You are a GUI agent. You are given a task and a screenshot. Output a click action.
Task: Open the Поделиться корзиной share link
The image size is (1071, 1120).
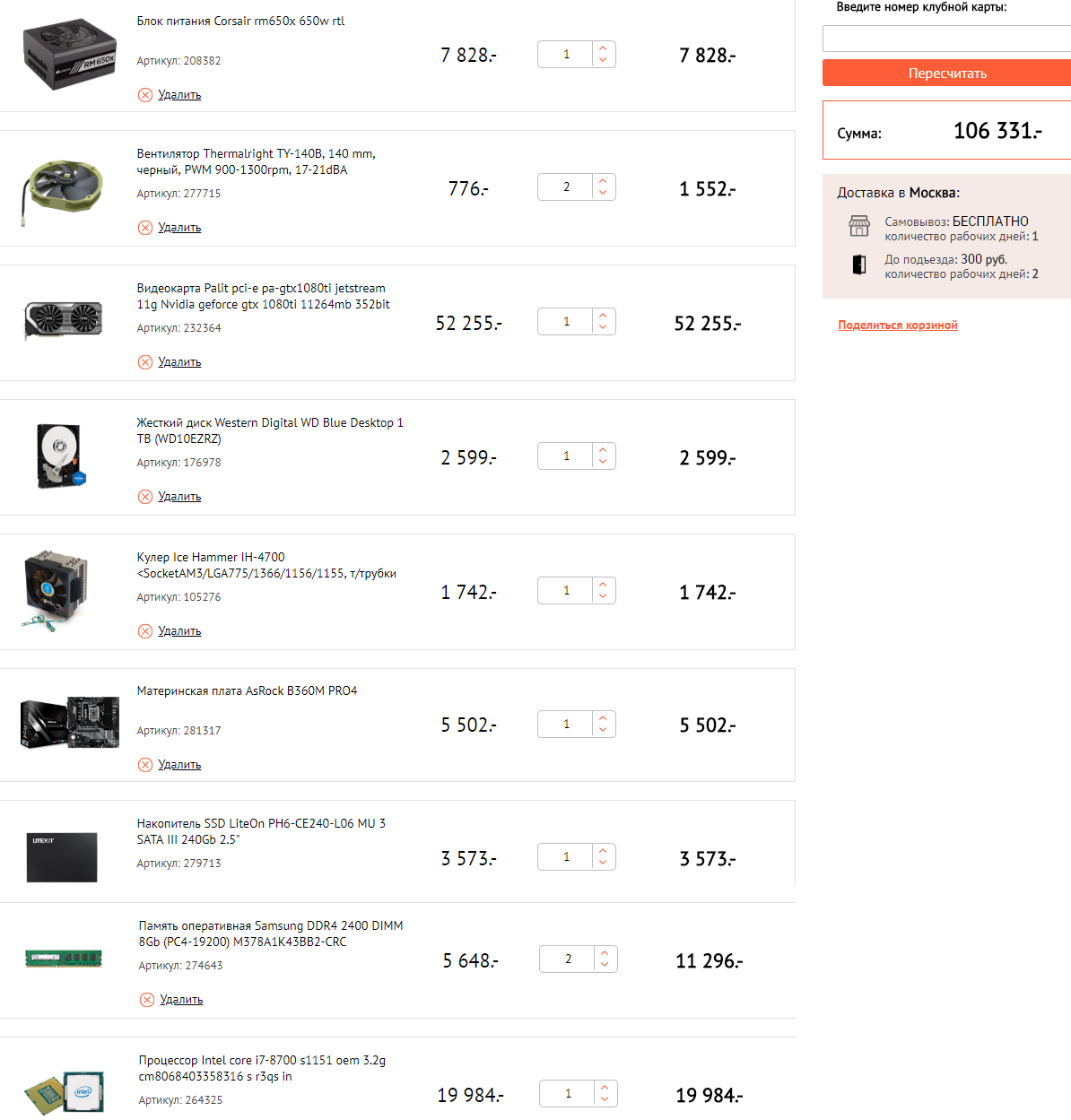[898, 326]
